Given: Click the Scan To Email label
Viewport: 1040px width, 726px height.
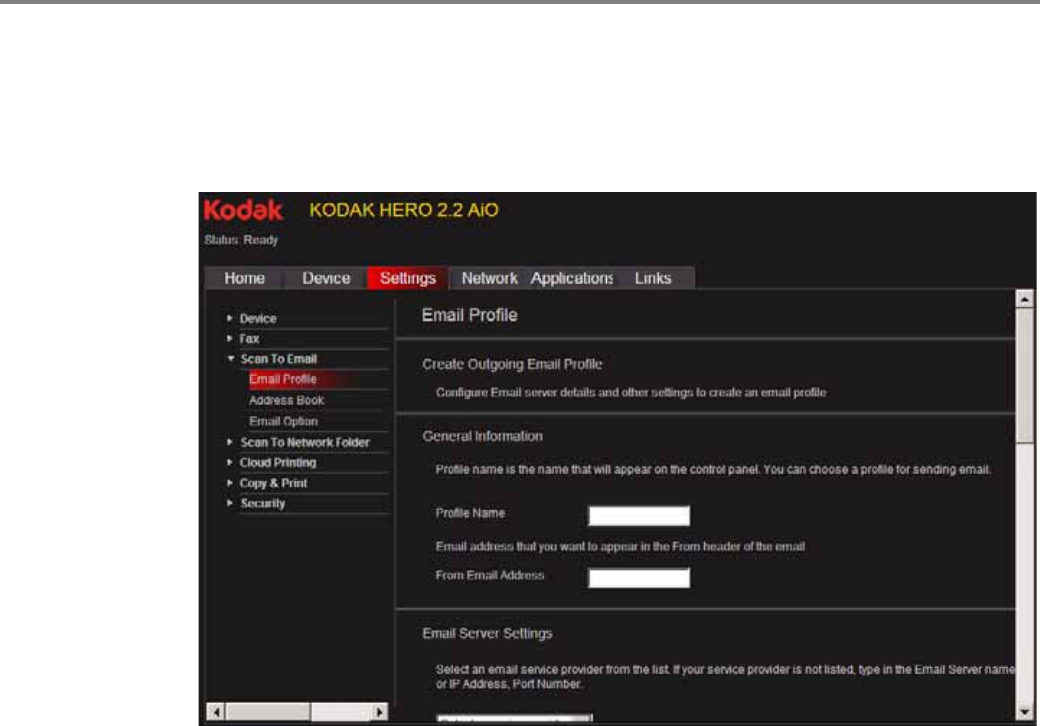Looking at the screenshot, I should click(279, 359).
